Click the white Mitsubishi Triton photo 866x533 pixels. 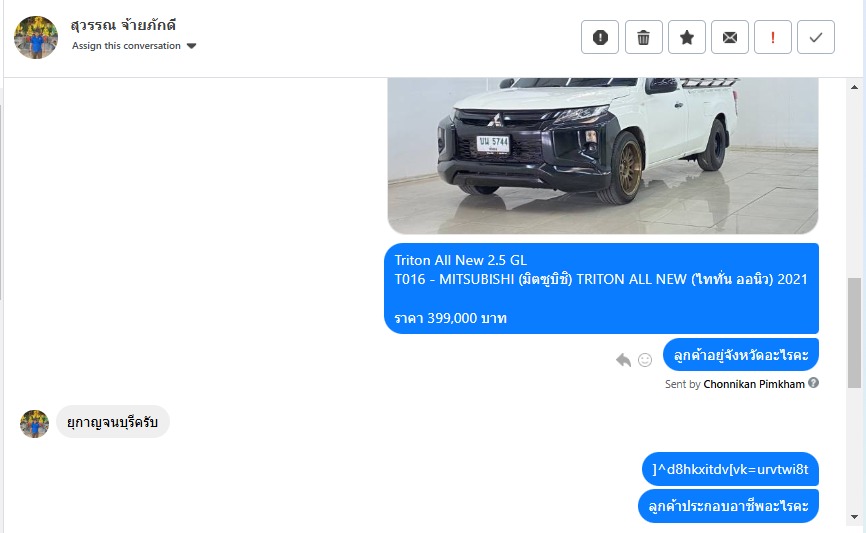603,155
